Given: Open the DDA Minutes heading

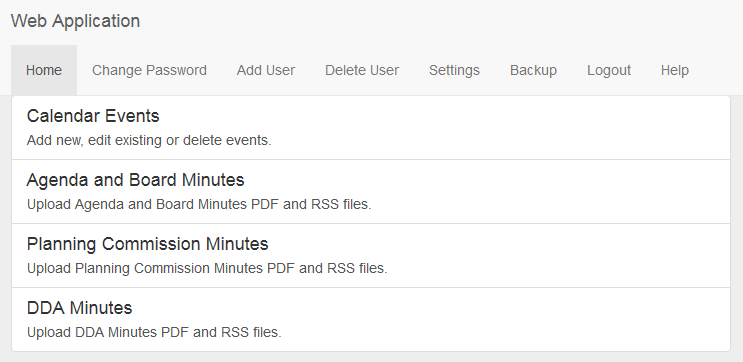Looking at the screenshot, I should click(x=80, y=308).
